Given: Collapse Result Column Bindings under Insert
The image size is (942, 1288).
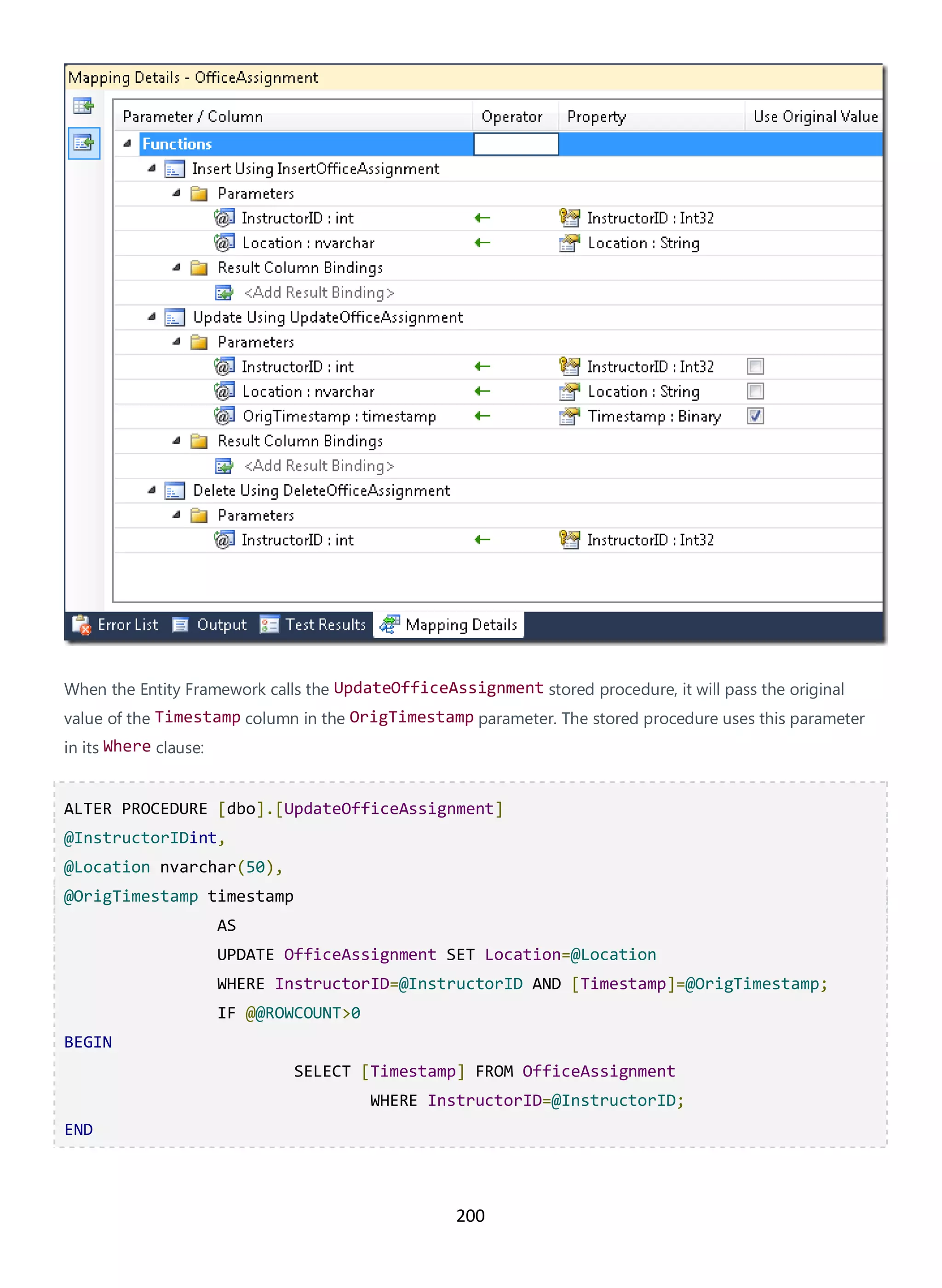Looking at the screenshot, I should (x=176, y=267).
